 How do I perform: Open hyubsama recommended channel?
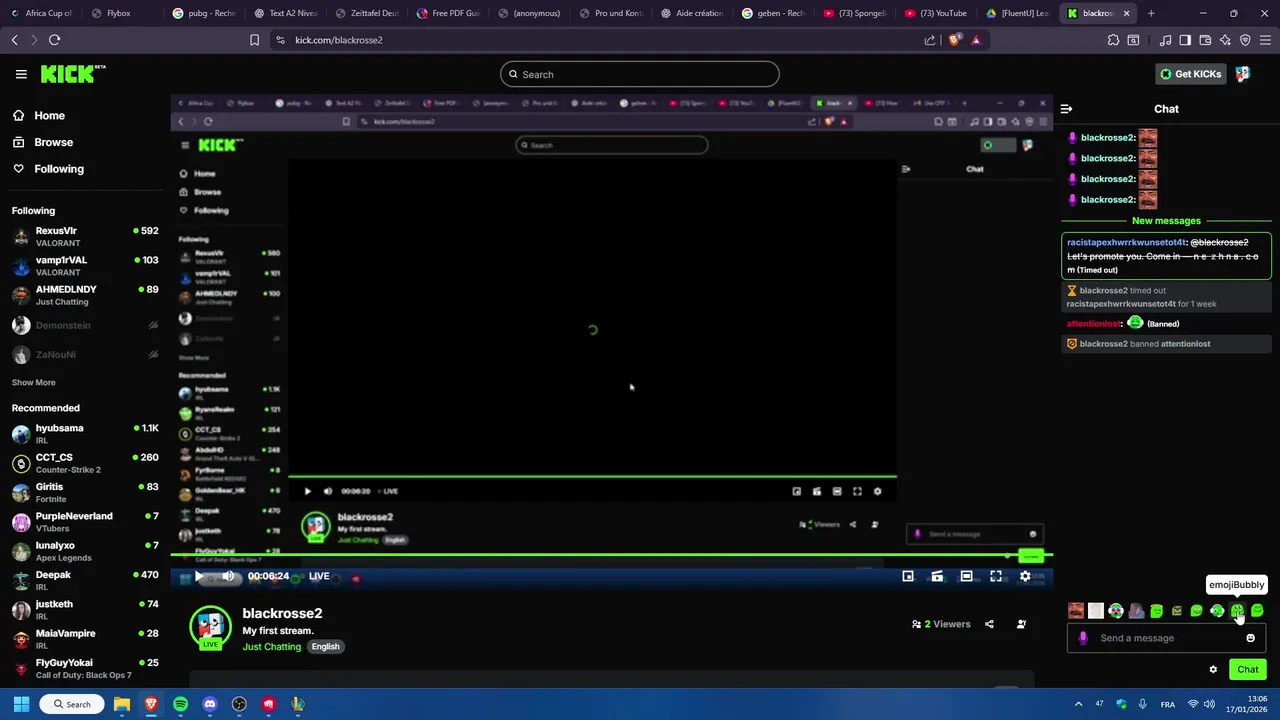click(85, 434)
